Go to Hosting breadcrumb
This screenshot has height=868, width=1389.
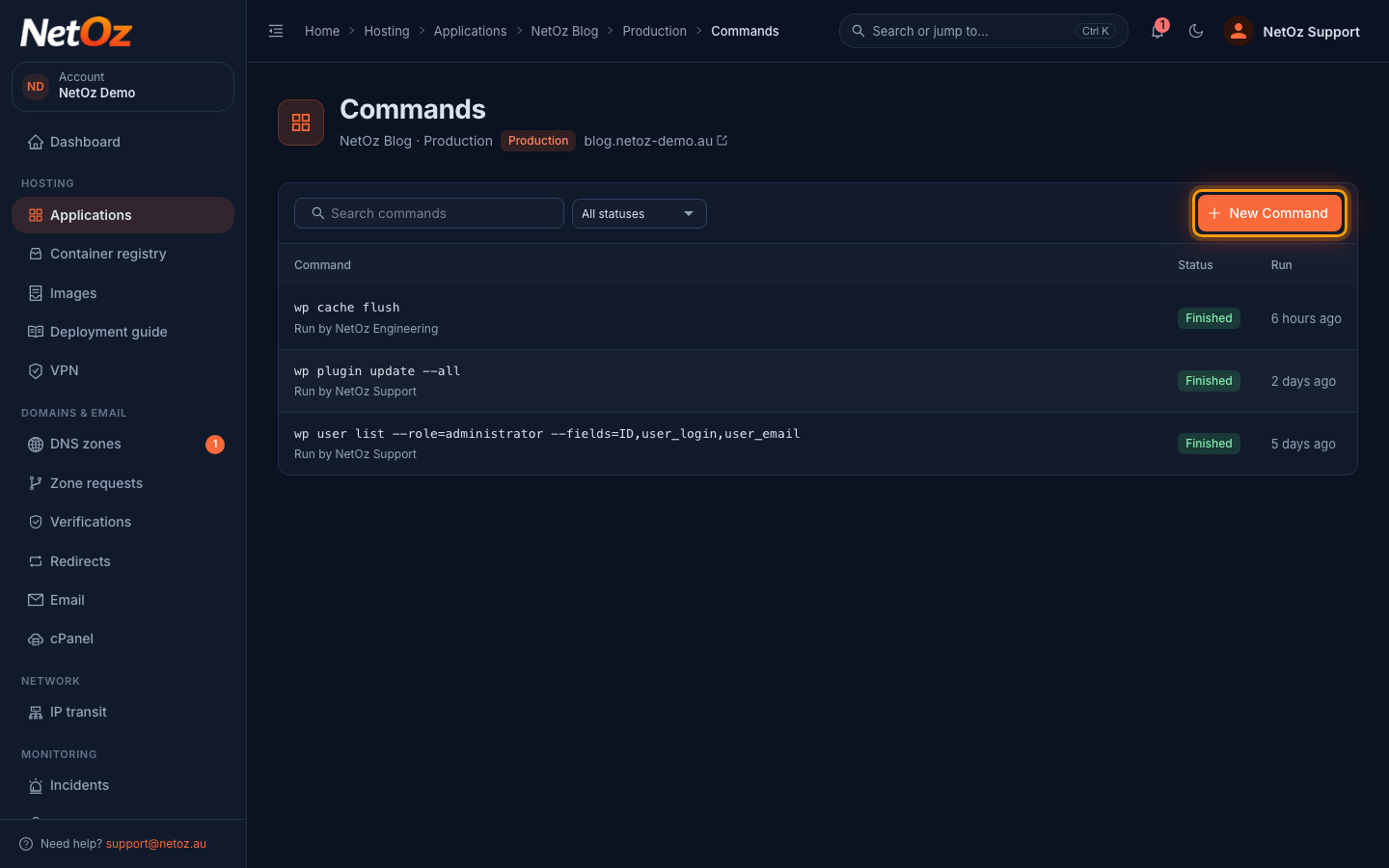click(387, 31)
